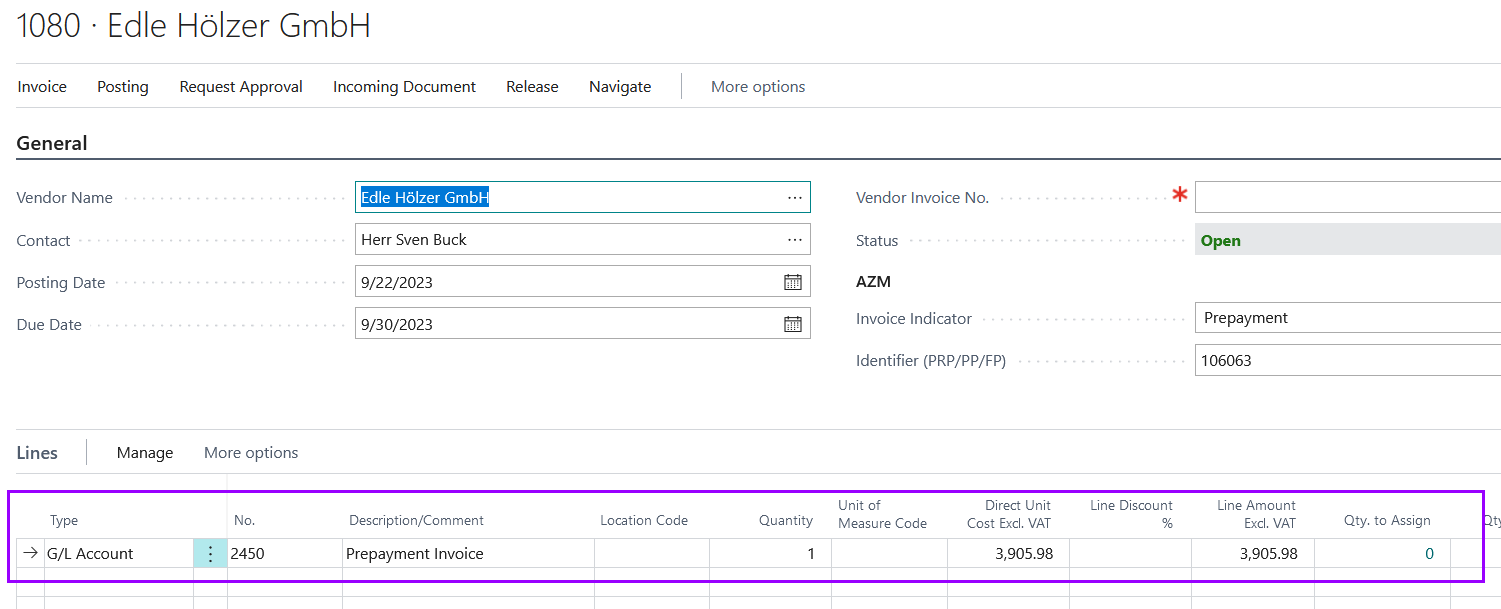Open the Request Approval menu
The image size is (1501, 609).
tap(241, 87)
